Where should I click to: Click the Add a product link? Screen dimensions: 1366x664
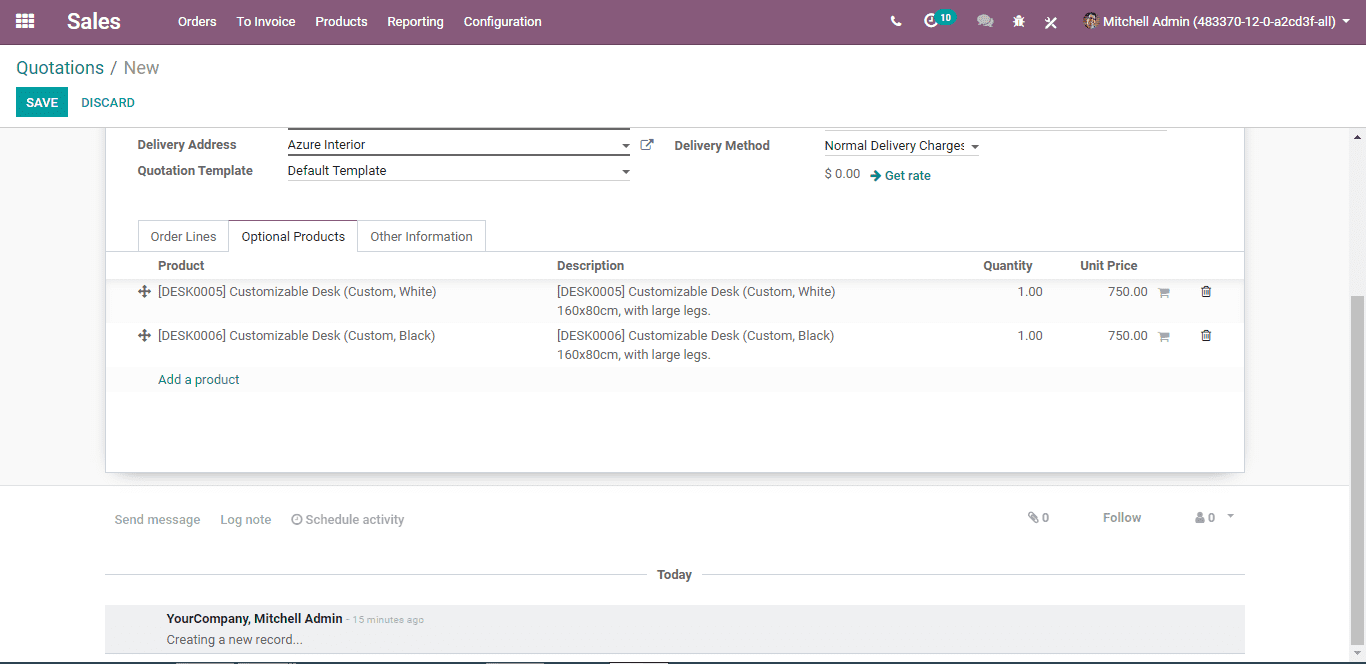pyautogui.click(x=199, y=380)
